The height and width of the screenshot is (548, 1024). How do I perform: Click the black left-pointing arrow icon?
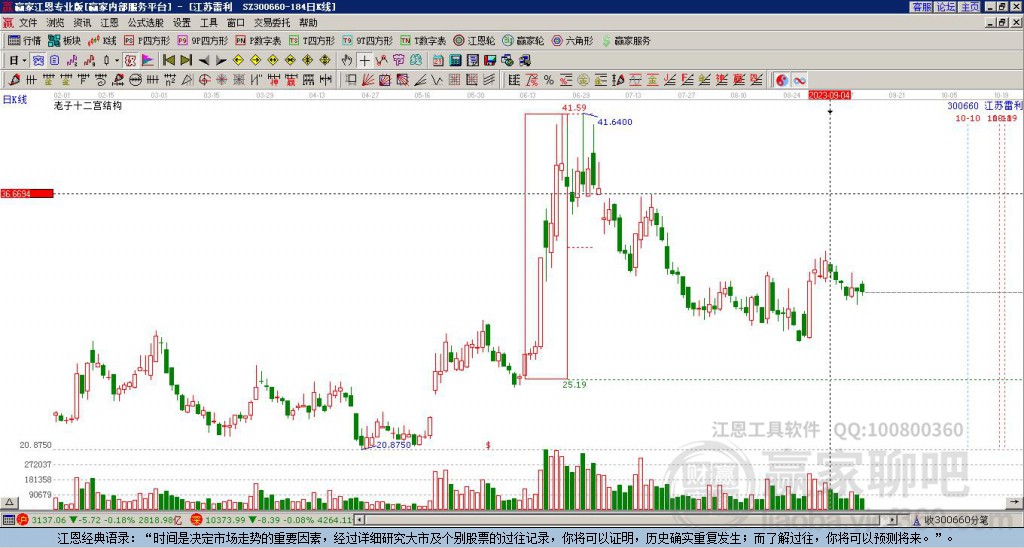204,61
